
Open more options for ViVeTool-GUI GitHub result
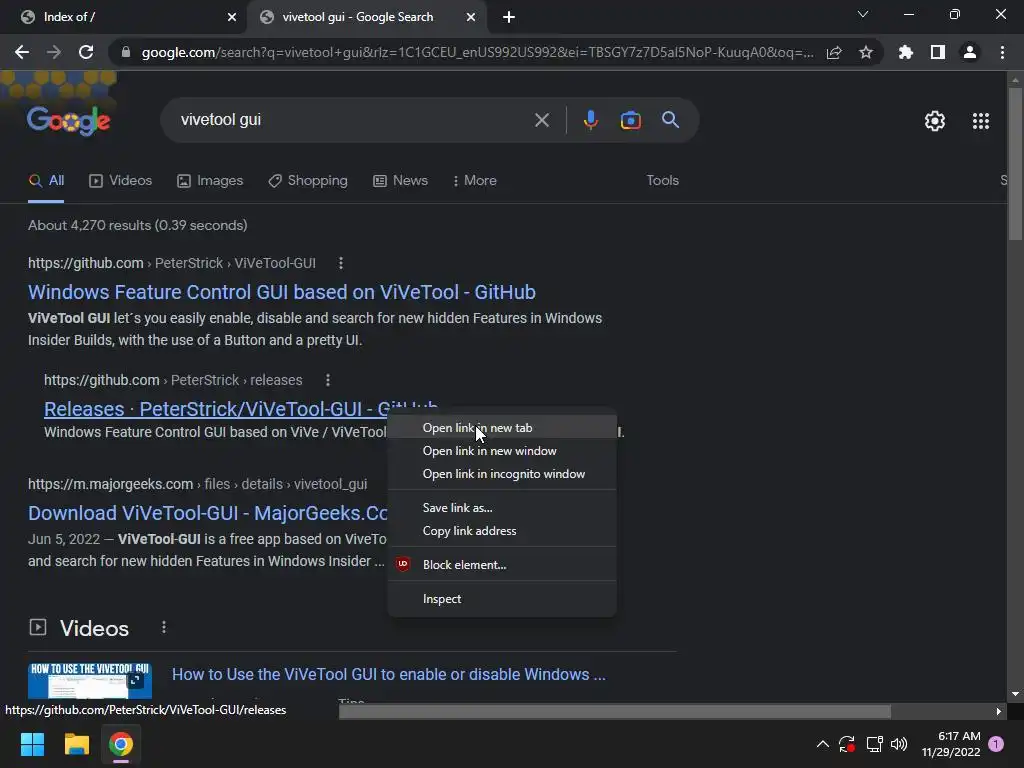click(340, 263)
